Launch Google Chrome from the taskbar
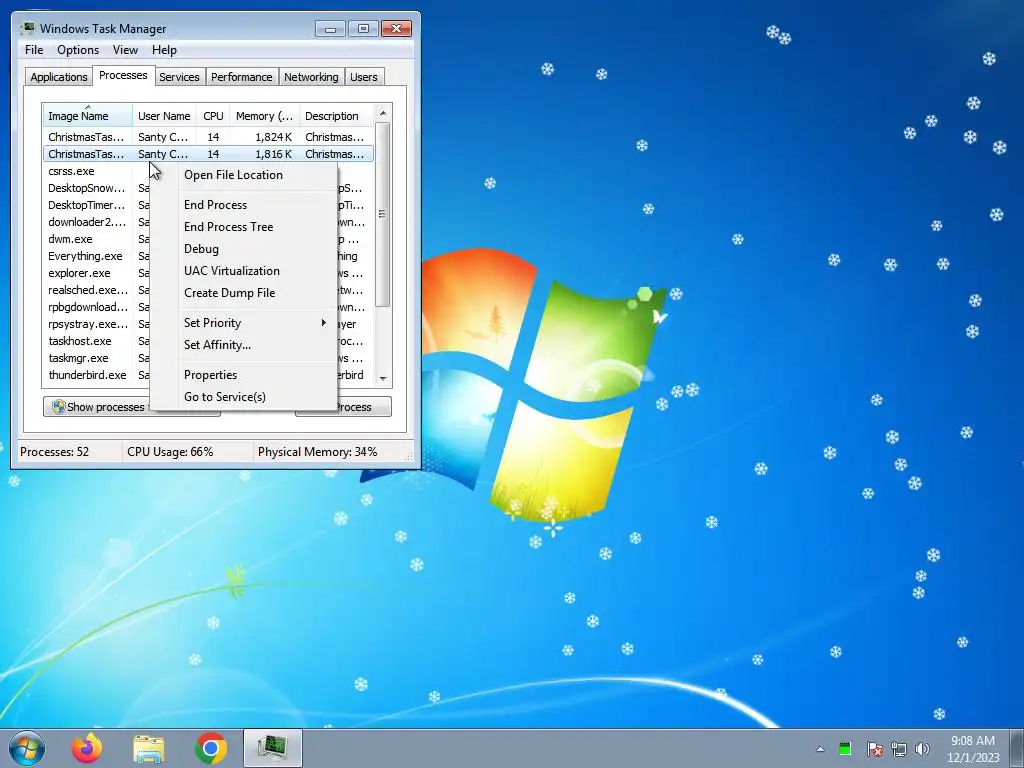Viewport: 1024px width, 768px height. (x=211, y=748)
